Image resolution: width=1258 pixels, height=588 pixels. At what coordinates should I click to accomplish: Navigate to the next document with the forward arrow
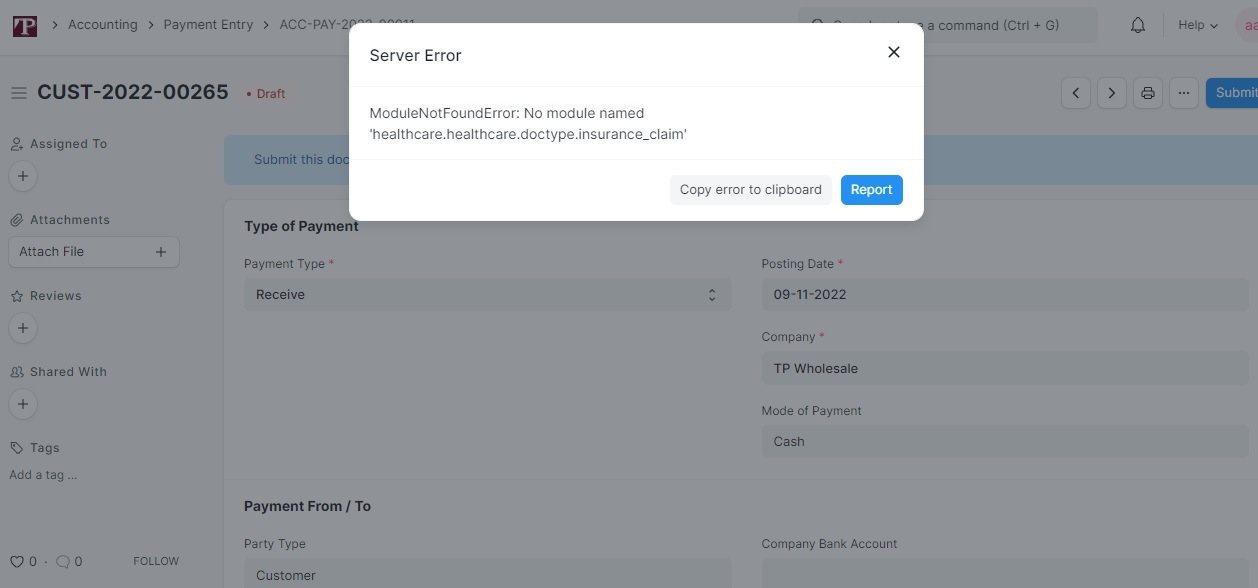[x=1111, y=92]
